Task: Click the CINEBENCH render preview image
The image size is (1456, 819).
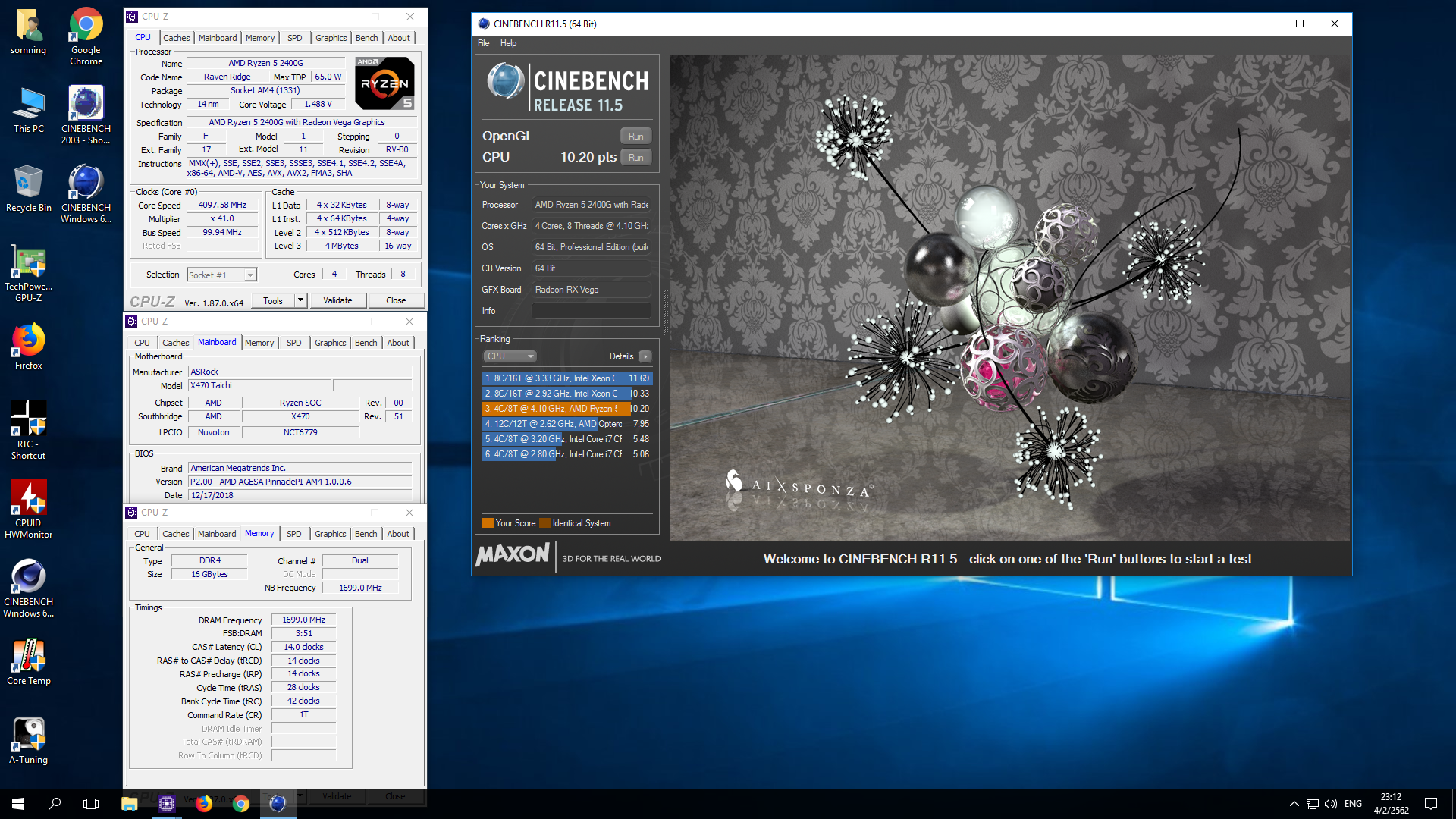Action: point(1009,297)
